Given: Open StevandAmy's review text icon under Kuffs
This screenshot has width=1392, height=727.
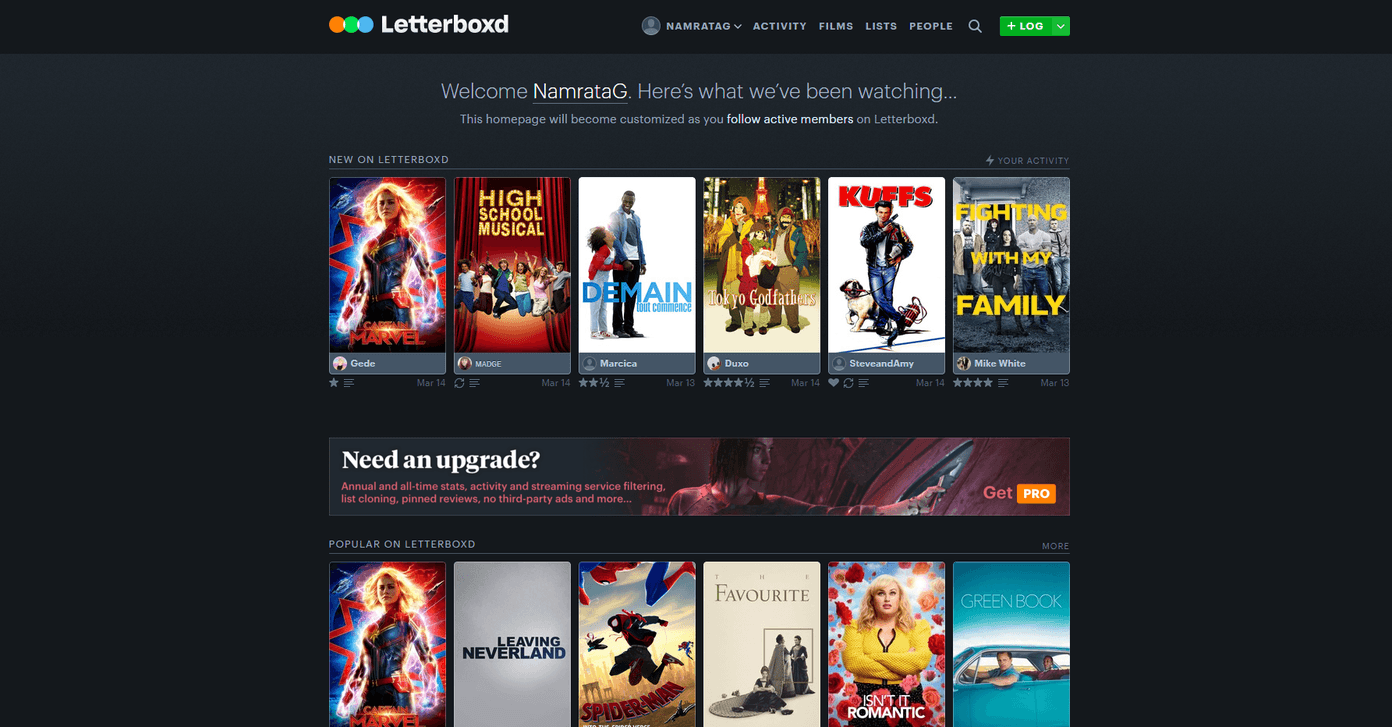Looking at the screenshot, I should click(863, 382).
